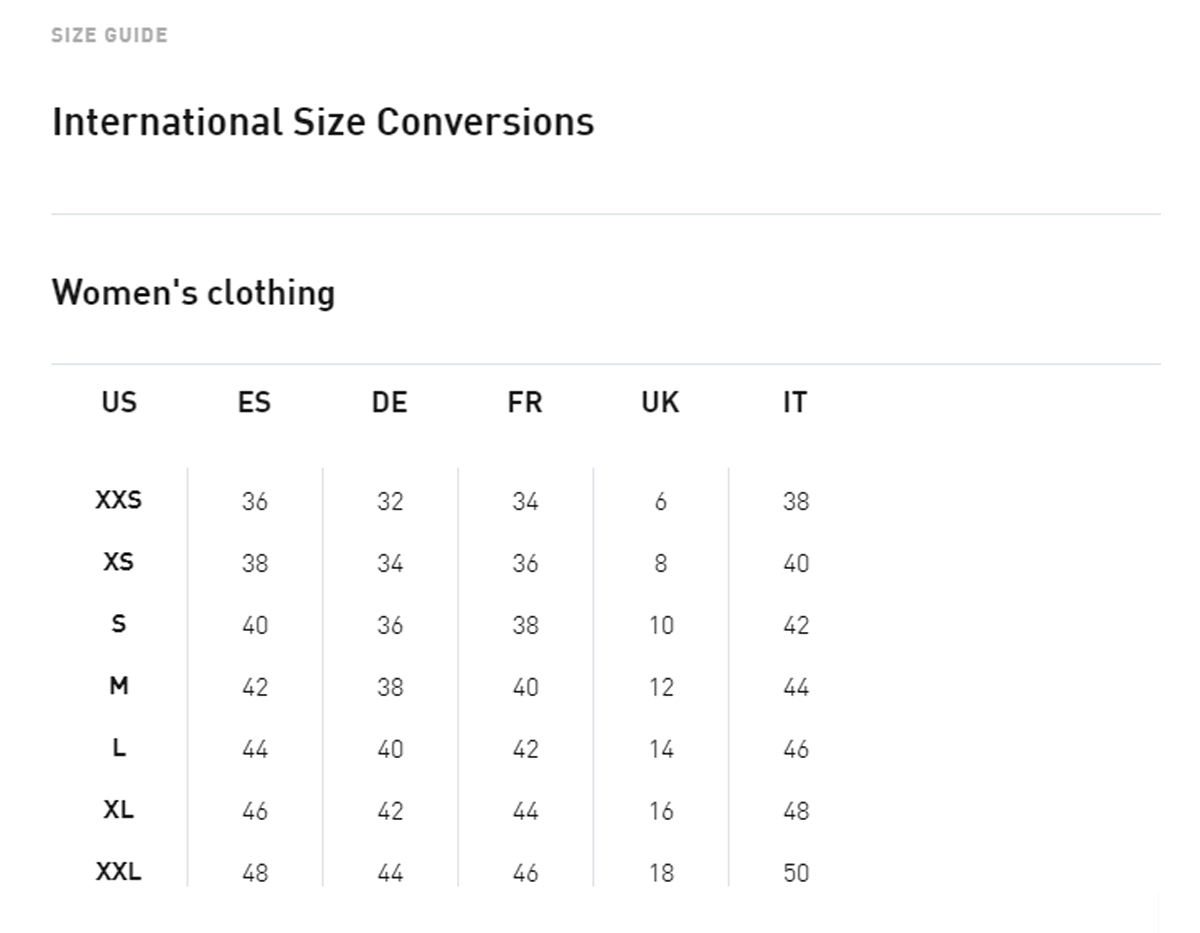Click the M size row label
1200x933 pixels.
(x=119, y=686)
